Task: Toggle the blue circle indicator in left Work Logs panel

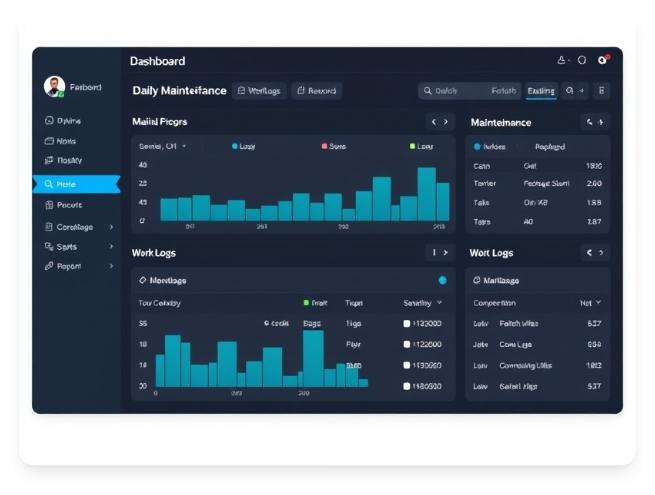Action: (442, 280)
